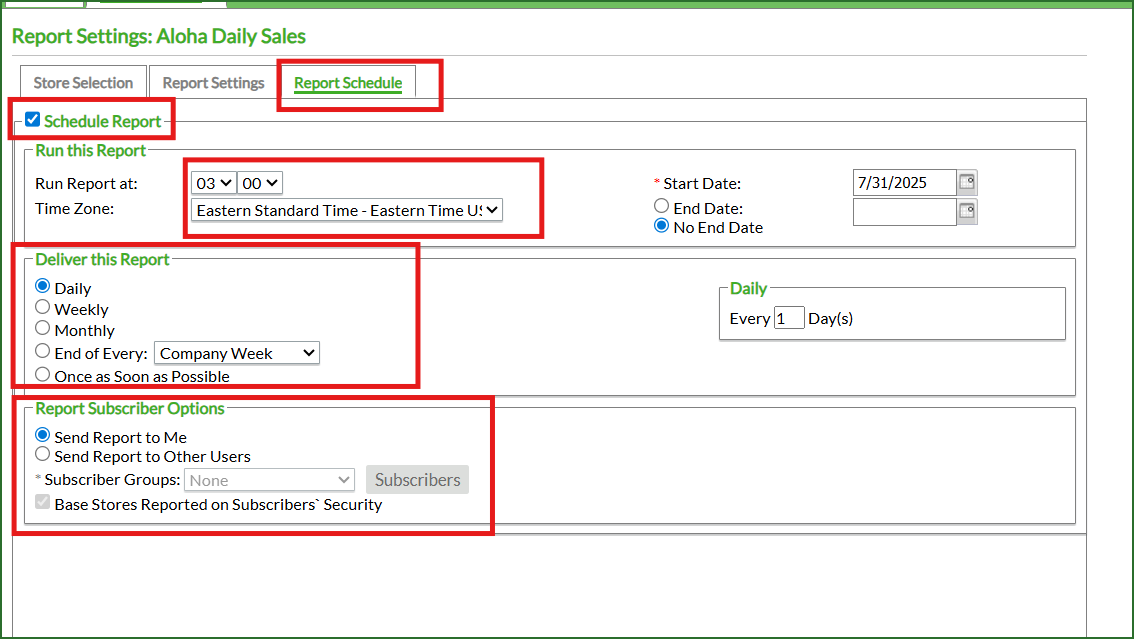Go to the Report Schedule tab
1134x639 pixels.
click(x=348, y=82)
